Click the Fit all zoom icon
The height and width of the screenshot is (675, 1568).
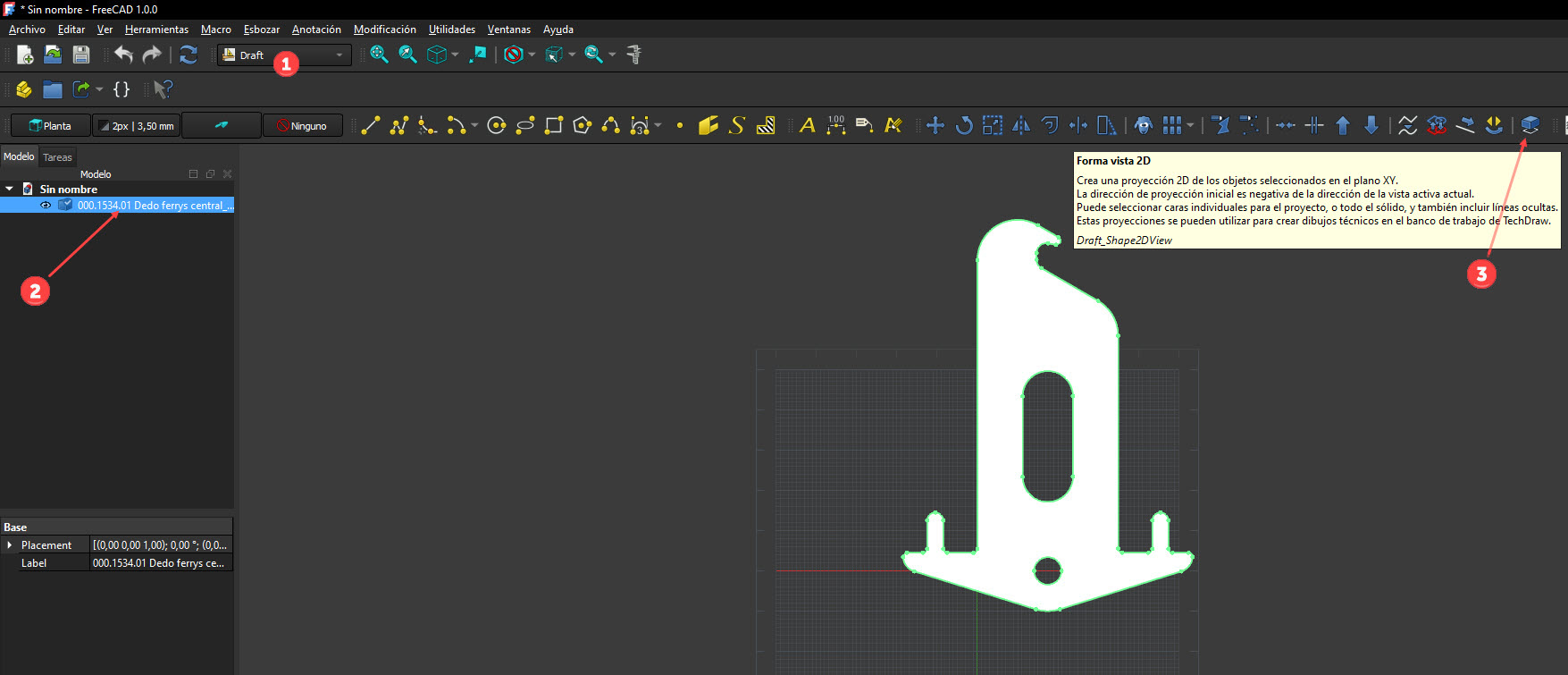pyautogui.click(x=379, y=55)
